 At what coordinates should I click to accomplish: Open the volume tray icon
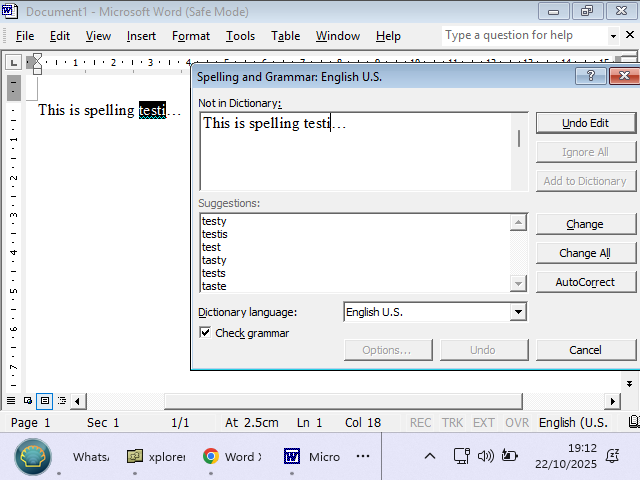(x=486, y=456)
